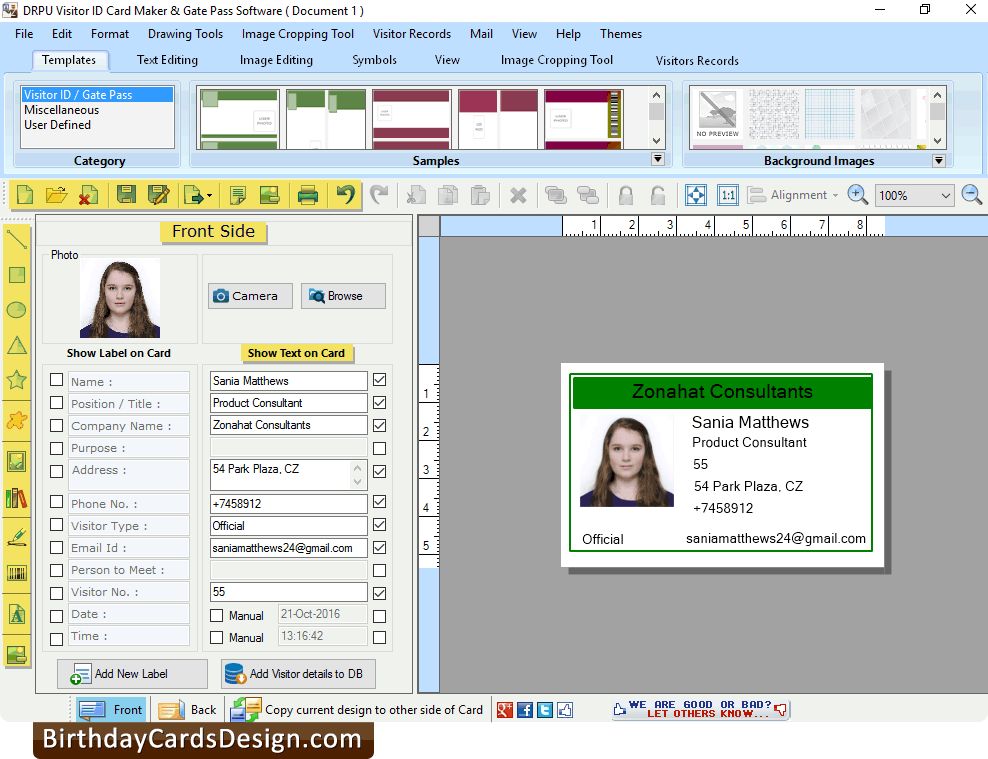Enable the Position / Title label checkbox
Viewport: 988px width, 759px height.
click(57, 402)
